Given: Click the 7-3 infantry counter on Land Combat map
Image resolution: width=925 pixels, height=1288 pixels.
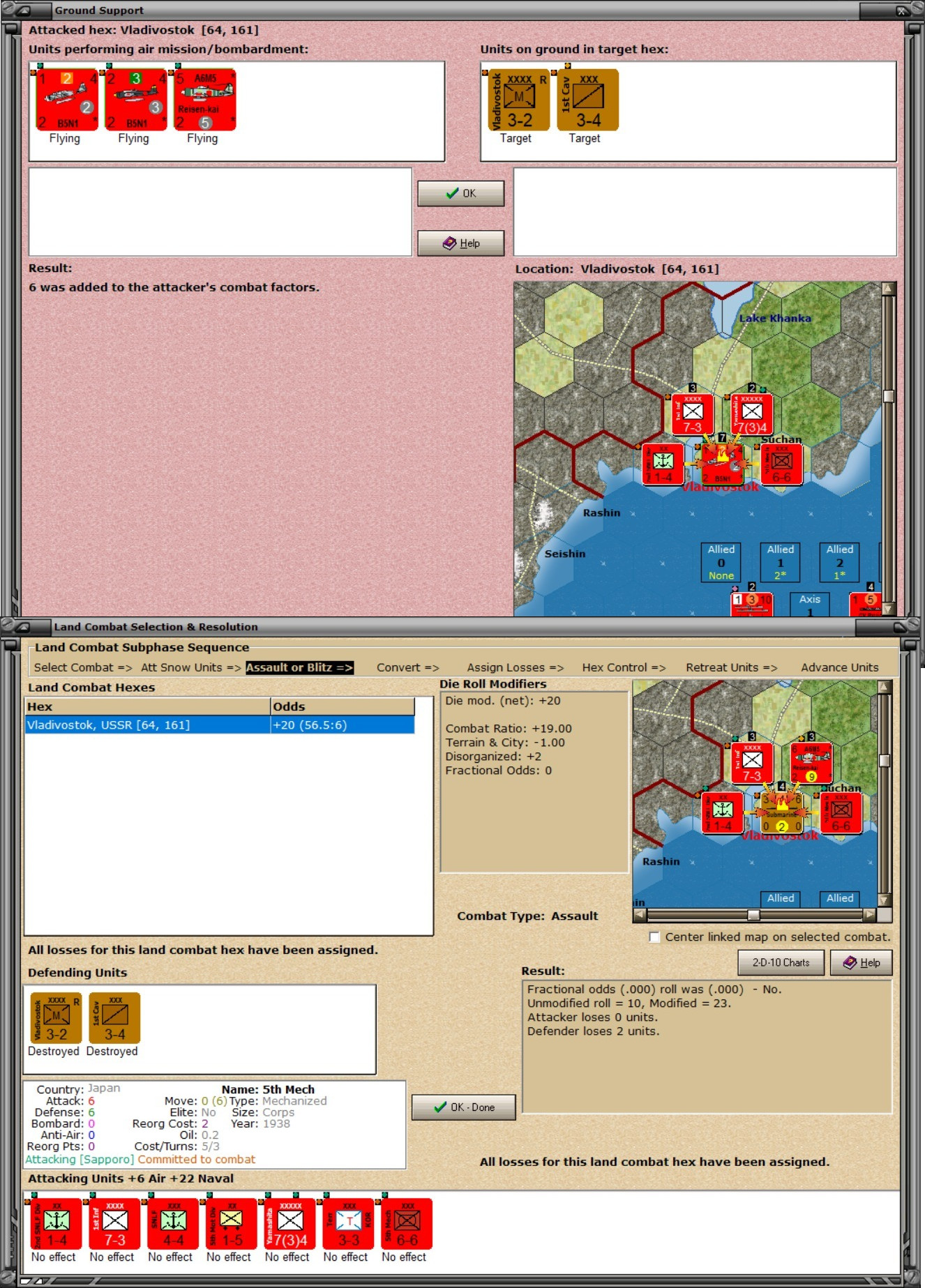Looking at the screenshot, I should [x=752, y=763].
